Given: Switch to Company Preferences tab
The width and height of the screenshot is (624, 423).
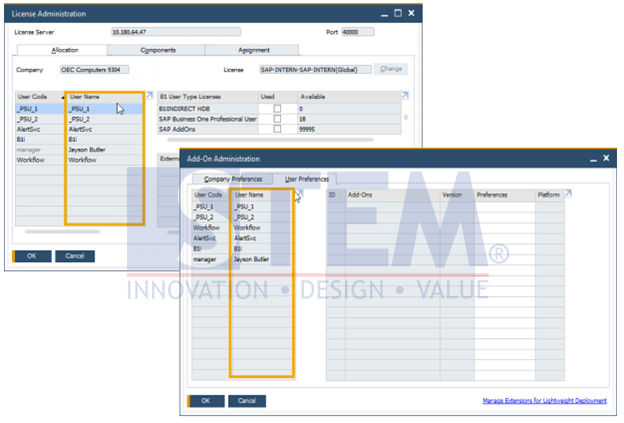Looking at the screenshot, I should pyautogui.click(x=233, y=179).
